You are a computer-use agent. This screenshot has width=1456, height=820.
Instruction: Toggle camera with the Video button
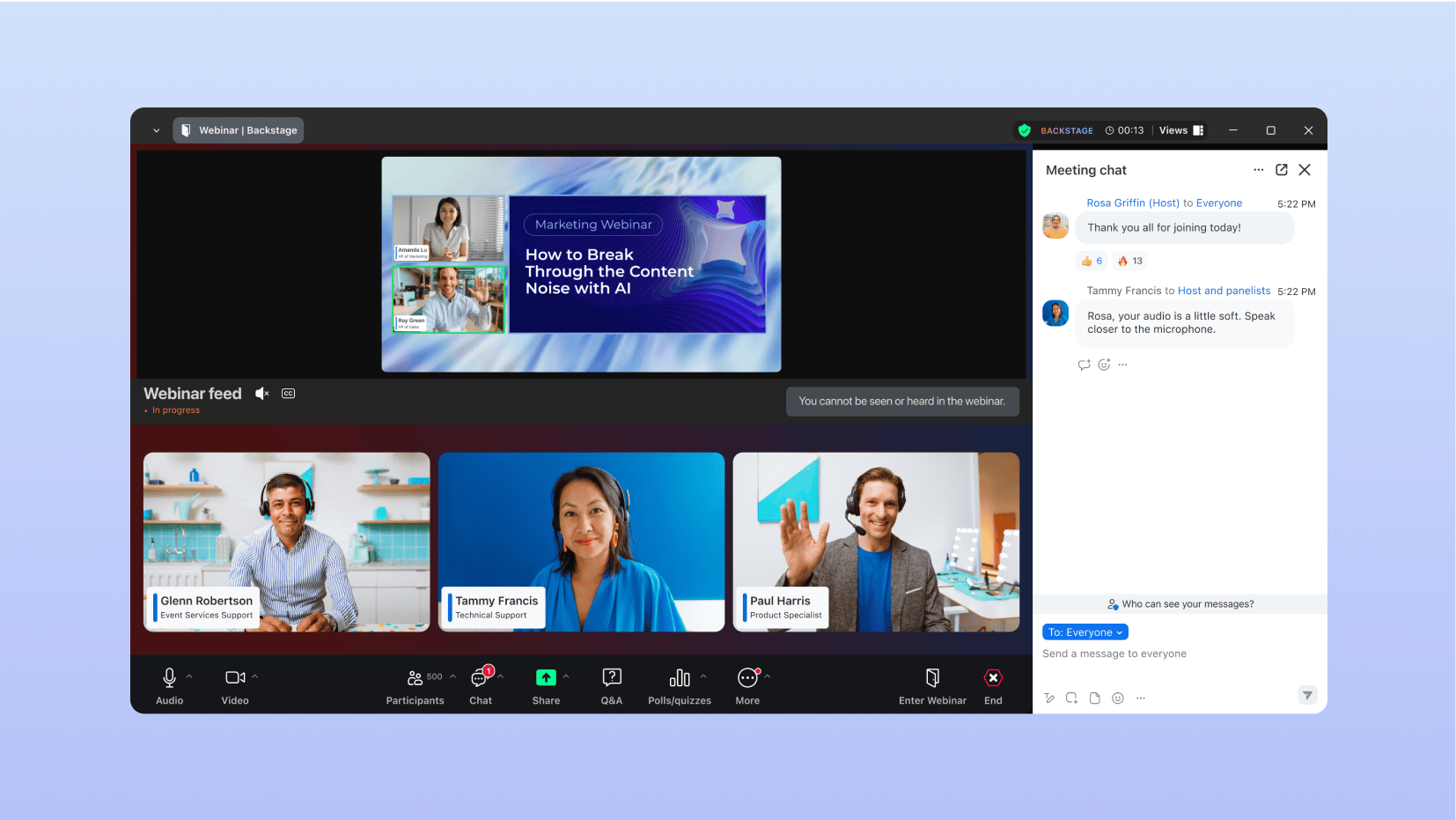(x=235, y=685)
